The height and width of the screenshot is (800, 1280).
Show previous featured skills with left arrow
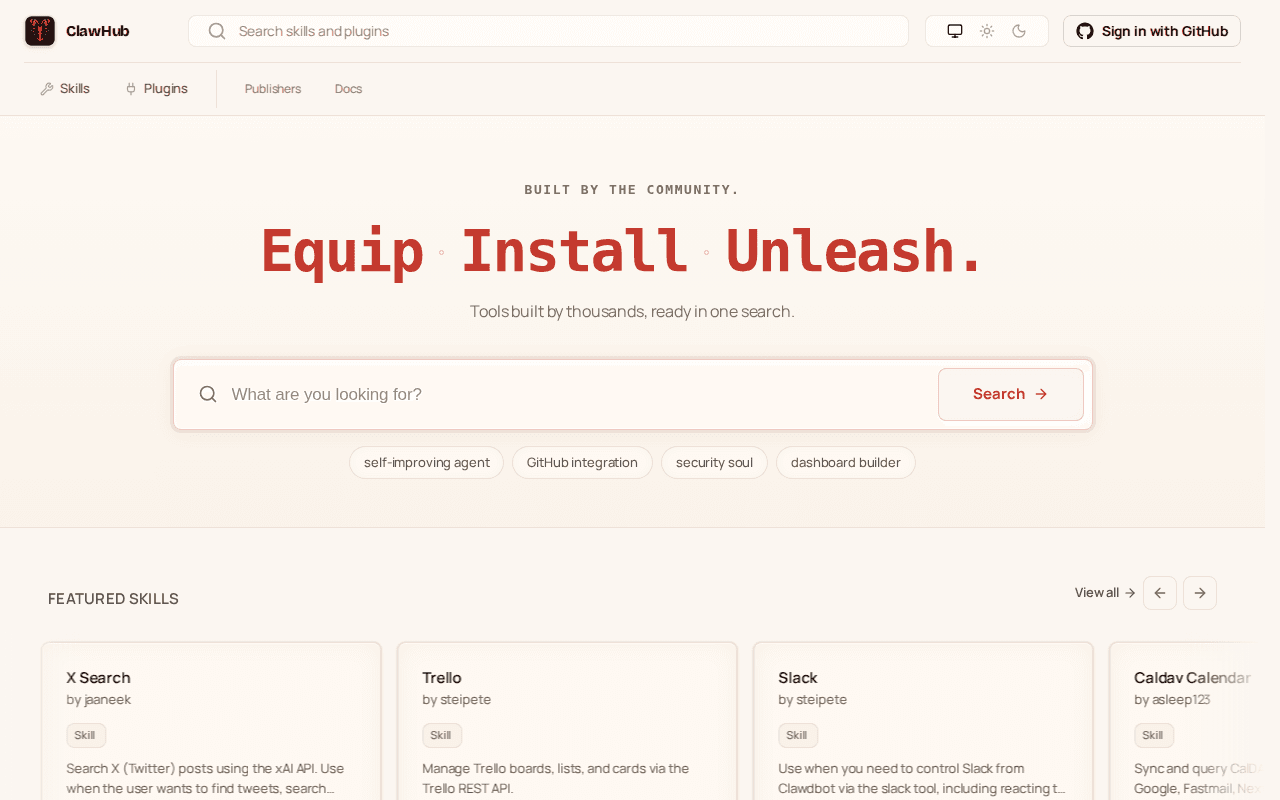[x=1160, y=593]
